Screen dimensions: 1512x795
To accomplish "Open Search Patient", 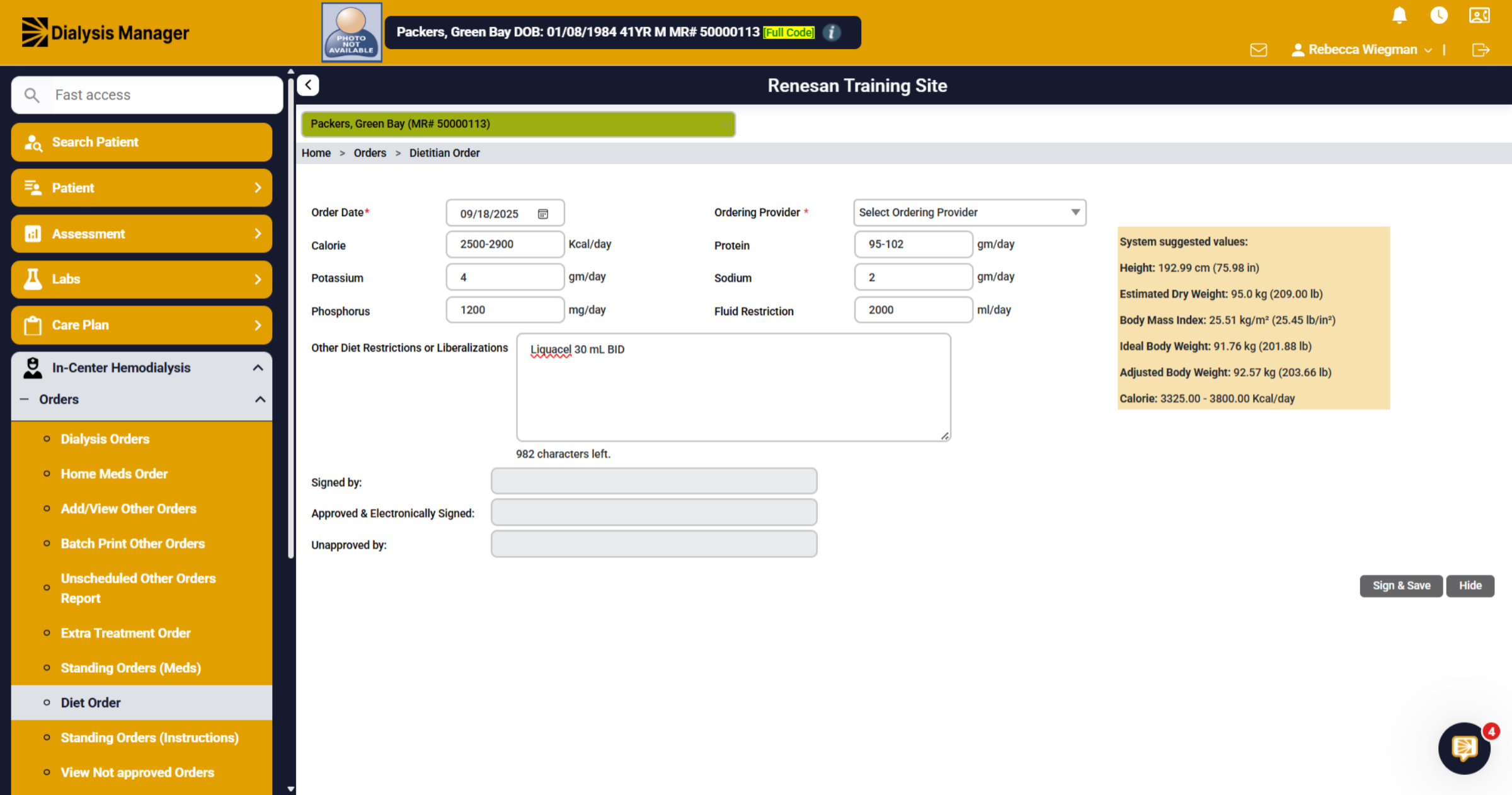I will coord(142,142).
